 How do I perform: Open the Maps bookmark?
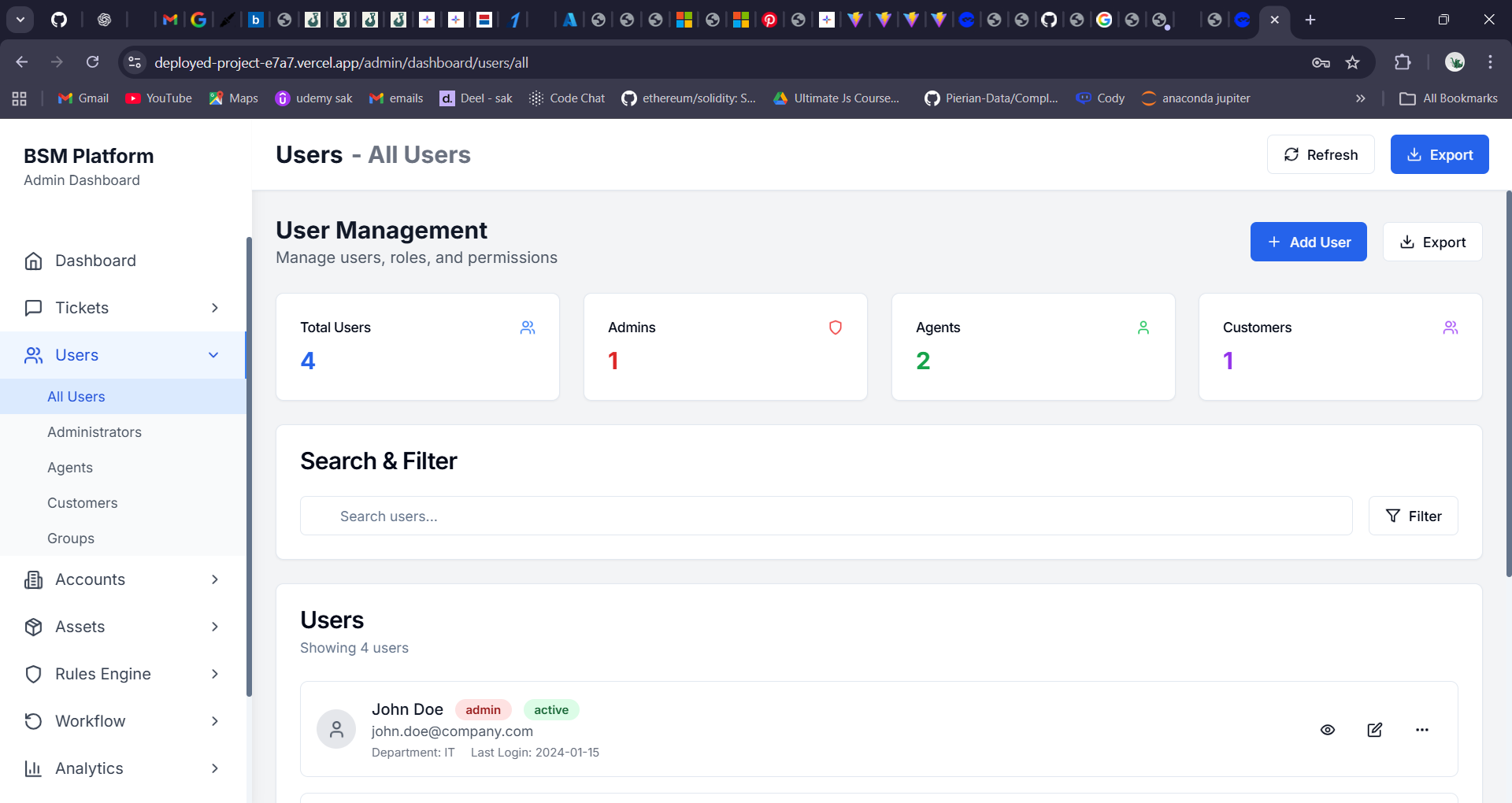[x=234, y=98]
